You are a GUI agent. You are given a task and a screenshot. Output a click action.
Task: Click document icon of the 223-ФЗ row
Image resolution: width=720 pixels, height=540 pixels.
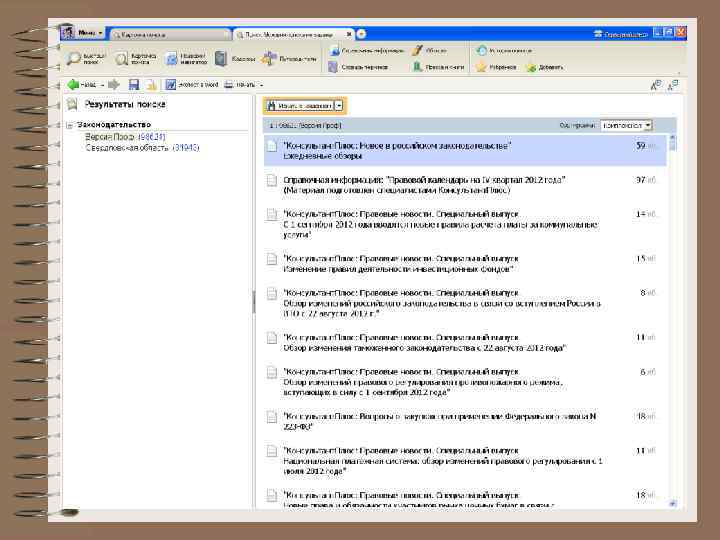click(272, 417)
